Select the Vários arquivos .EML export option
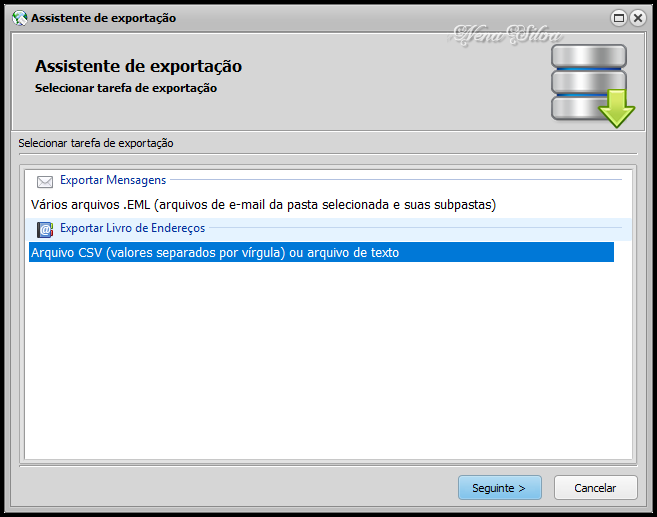 click(264, 204)
